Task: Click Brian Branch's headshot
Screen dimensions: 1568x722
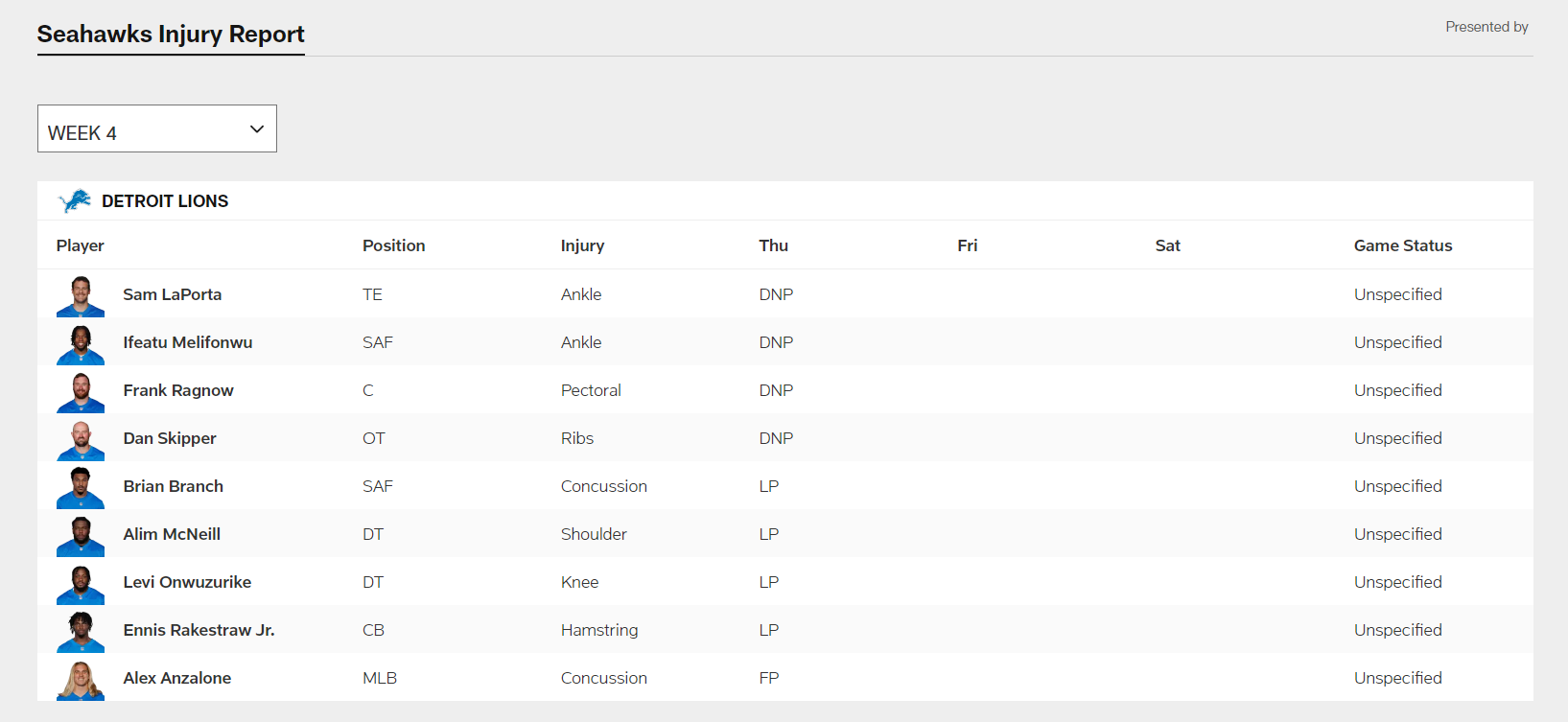Action: [81, 487]
